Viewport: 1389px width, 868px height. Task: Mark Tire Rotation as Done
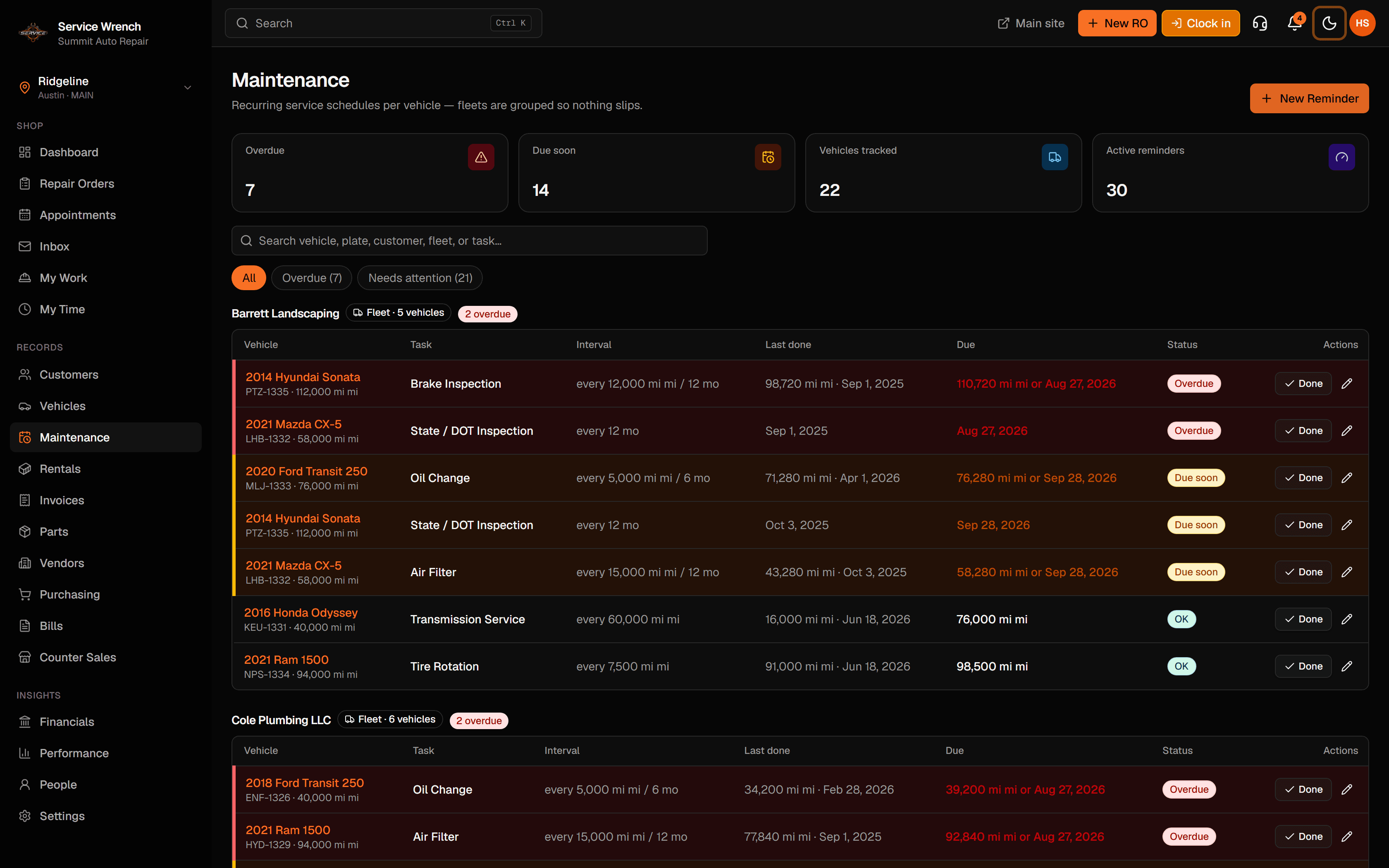click(1303, 666)
